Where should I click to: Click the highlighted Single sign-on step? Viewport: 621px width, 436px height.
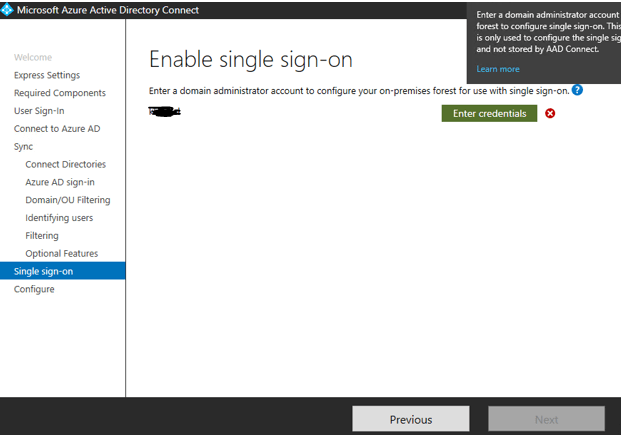(43, 271)
